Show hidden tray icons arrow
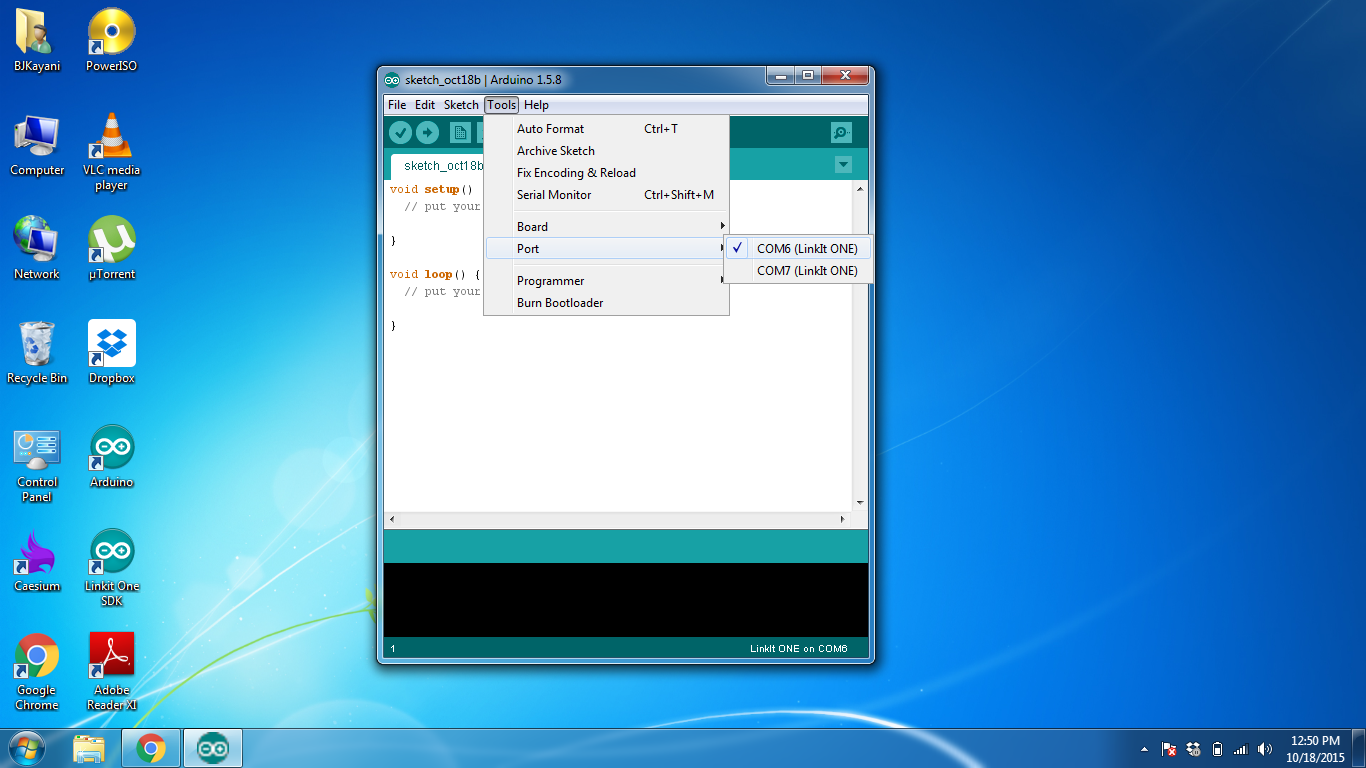This screenshot has height=768, width=1366. coord(1144,749)
